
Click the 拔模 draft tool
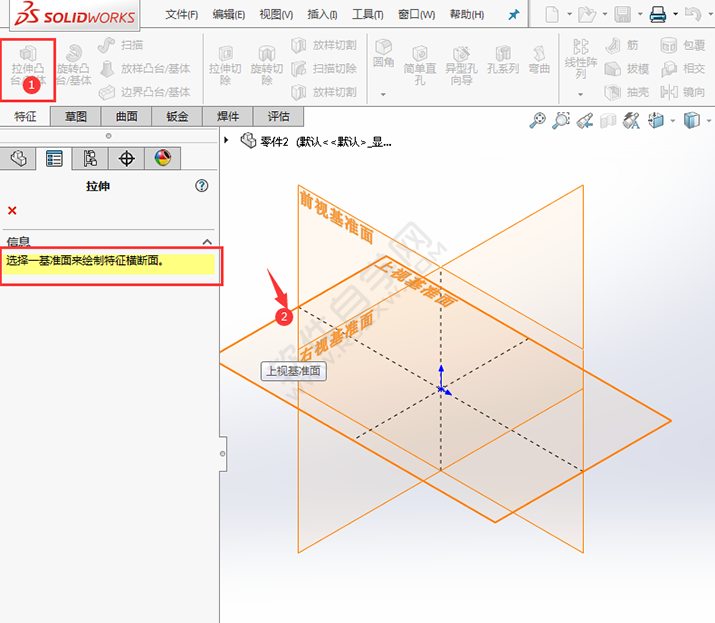click(x=627, y=68)
